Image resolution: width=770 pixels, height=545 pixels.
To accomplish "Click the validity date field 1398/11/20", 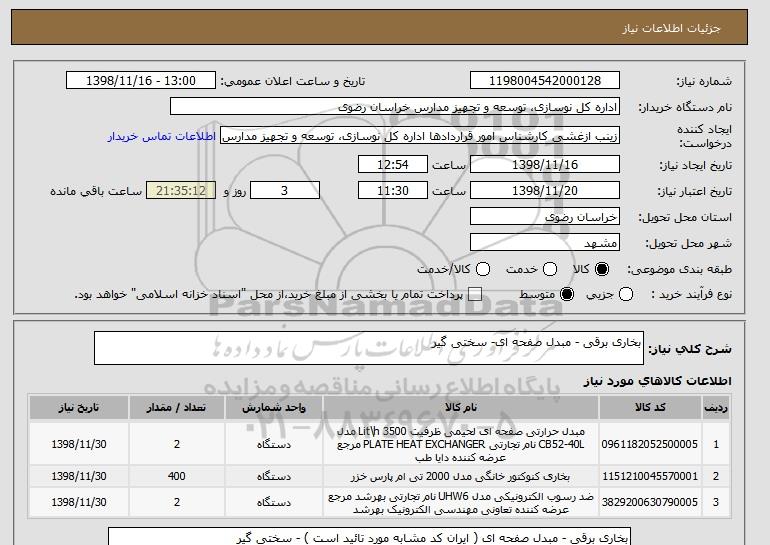I will point(545,191).
